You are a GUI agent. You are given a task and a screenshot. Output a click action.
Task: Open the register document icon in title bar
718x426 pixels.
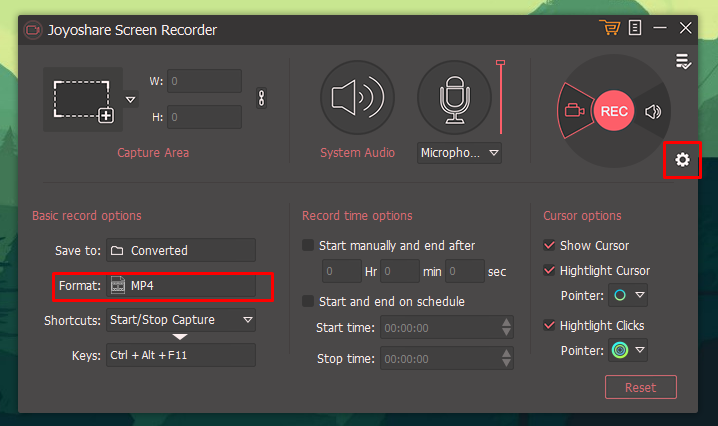[635, 27]
